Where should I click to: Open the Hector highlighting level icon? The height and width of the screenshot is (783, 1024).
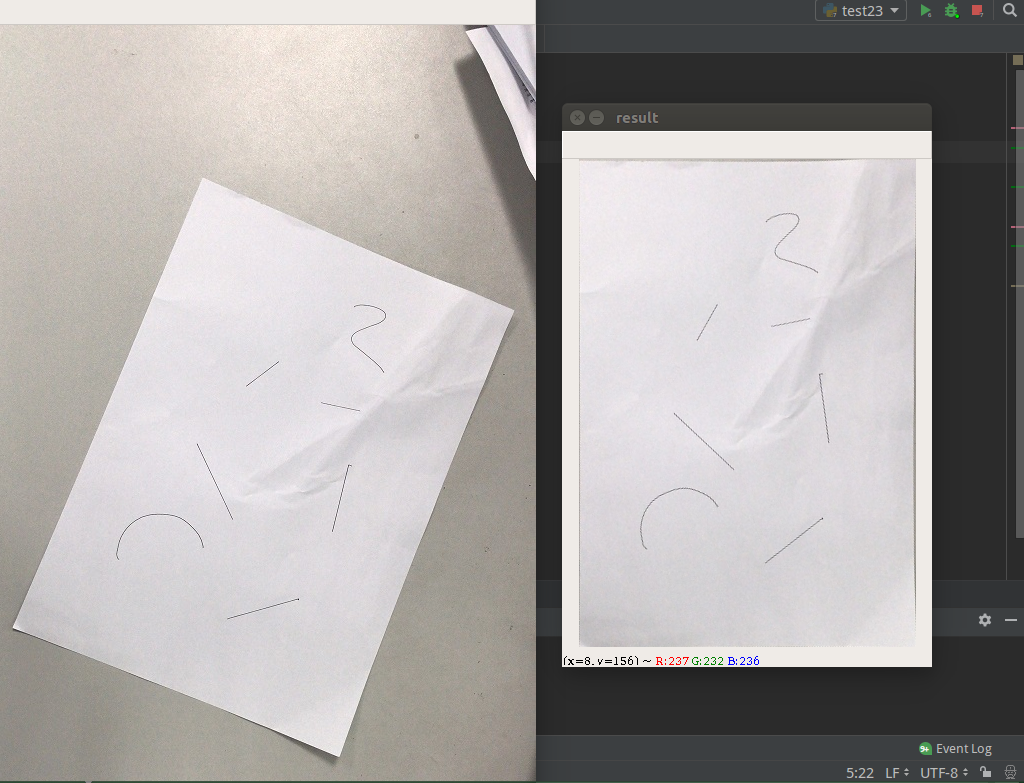tap(1010, 772)
